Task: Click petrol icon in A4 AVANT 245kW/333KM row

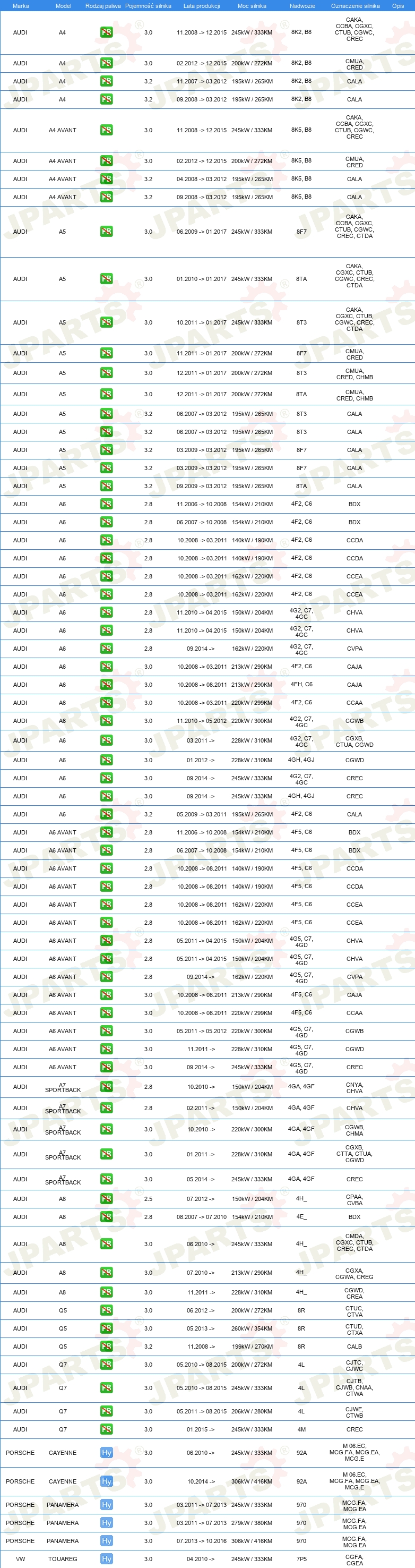Action: (x=107, y=130)
